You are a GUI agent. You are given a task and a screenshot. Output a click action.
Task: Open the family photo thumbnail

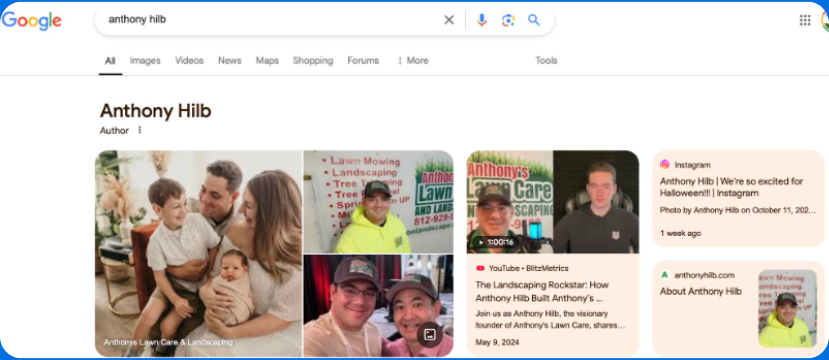pyautogui.click(x=198, y=253)
